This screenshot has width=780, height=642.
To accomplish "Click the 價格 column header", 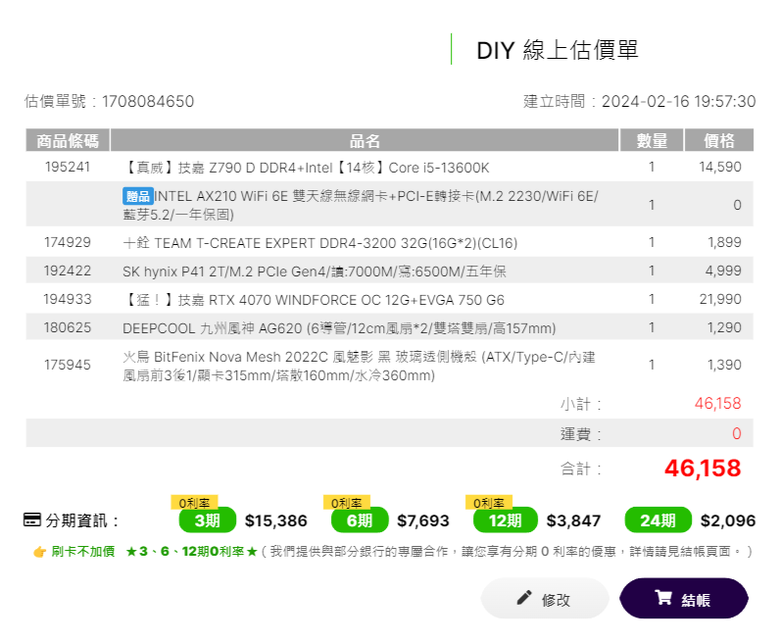I will (719, 140).
